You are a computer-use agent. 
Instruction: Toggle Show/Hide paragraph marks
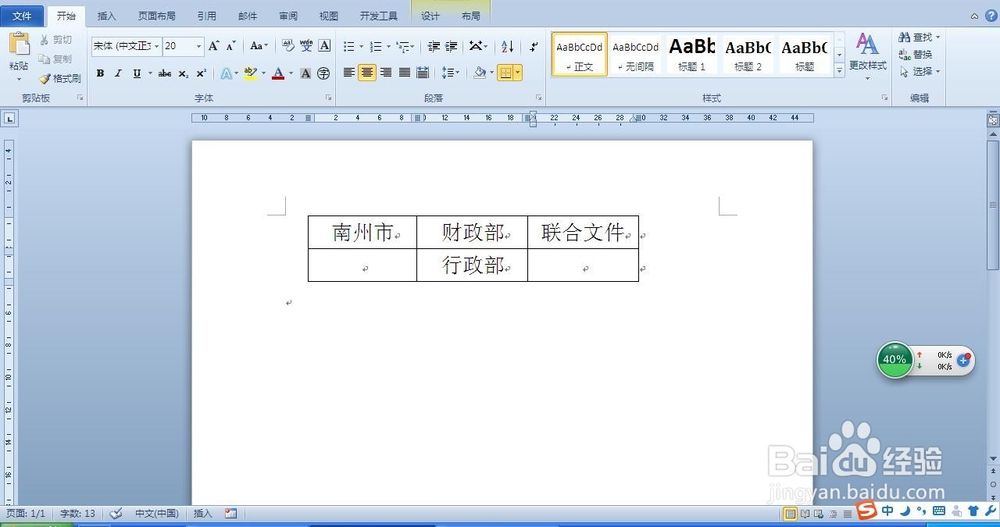coord(533,46)
